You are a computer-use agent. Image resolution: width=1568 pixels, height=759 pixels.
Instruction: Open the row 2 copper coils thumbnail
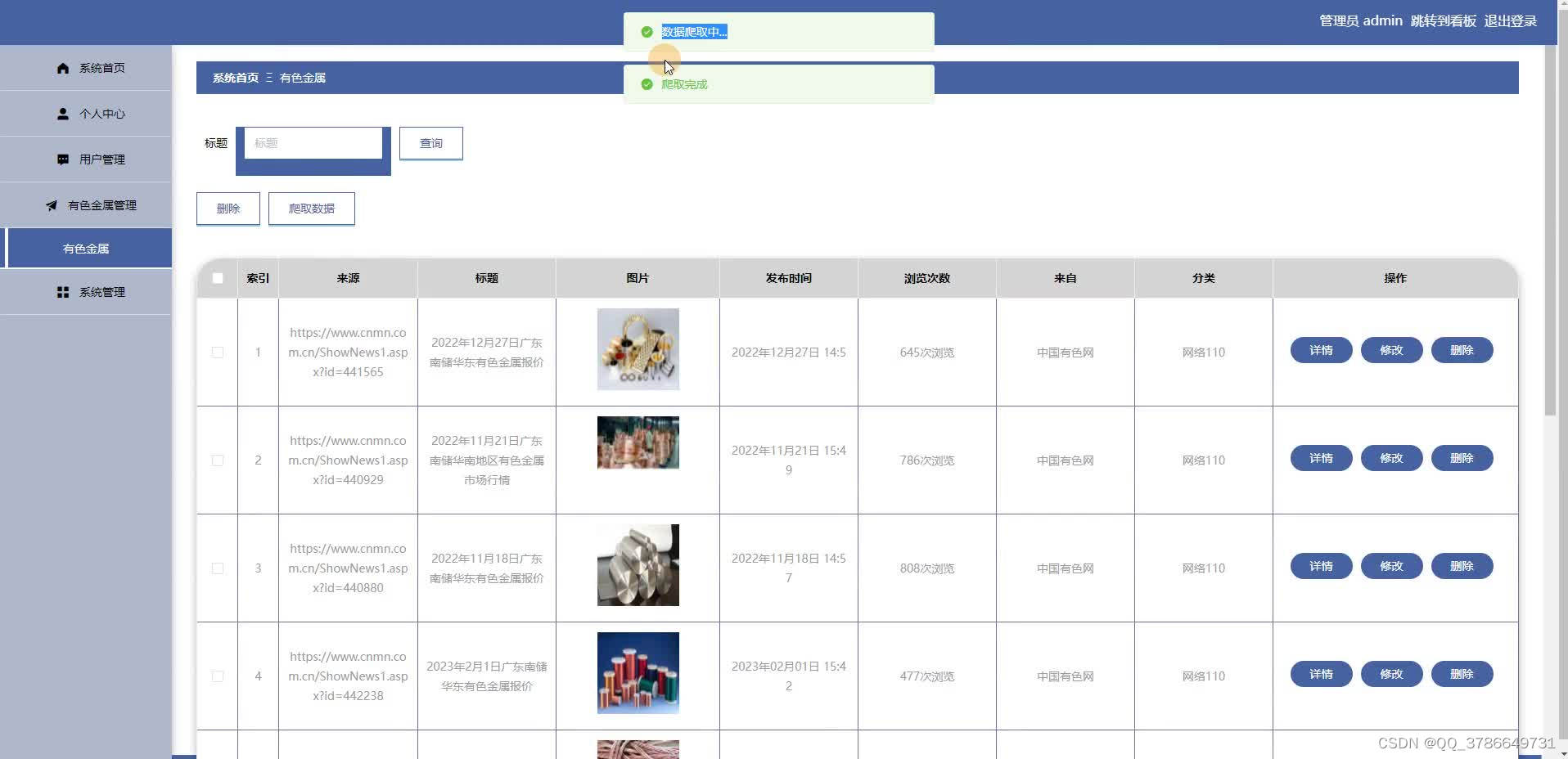coord(638,442)
